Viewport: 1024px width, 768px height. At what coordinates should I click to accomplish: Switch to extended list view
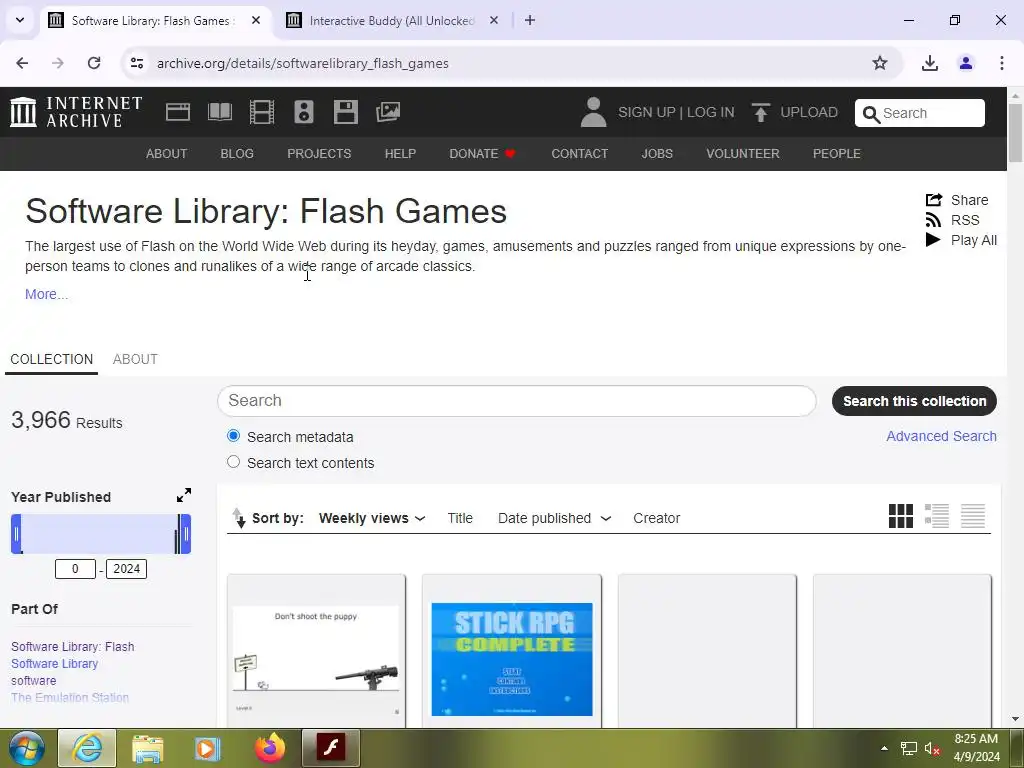(936, 517)
